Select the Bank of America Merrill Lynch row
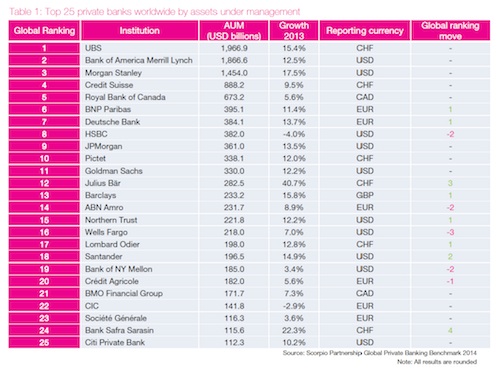 click(x=249, y=60)
